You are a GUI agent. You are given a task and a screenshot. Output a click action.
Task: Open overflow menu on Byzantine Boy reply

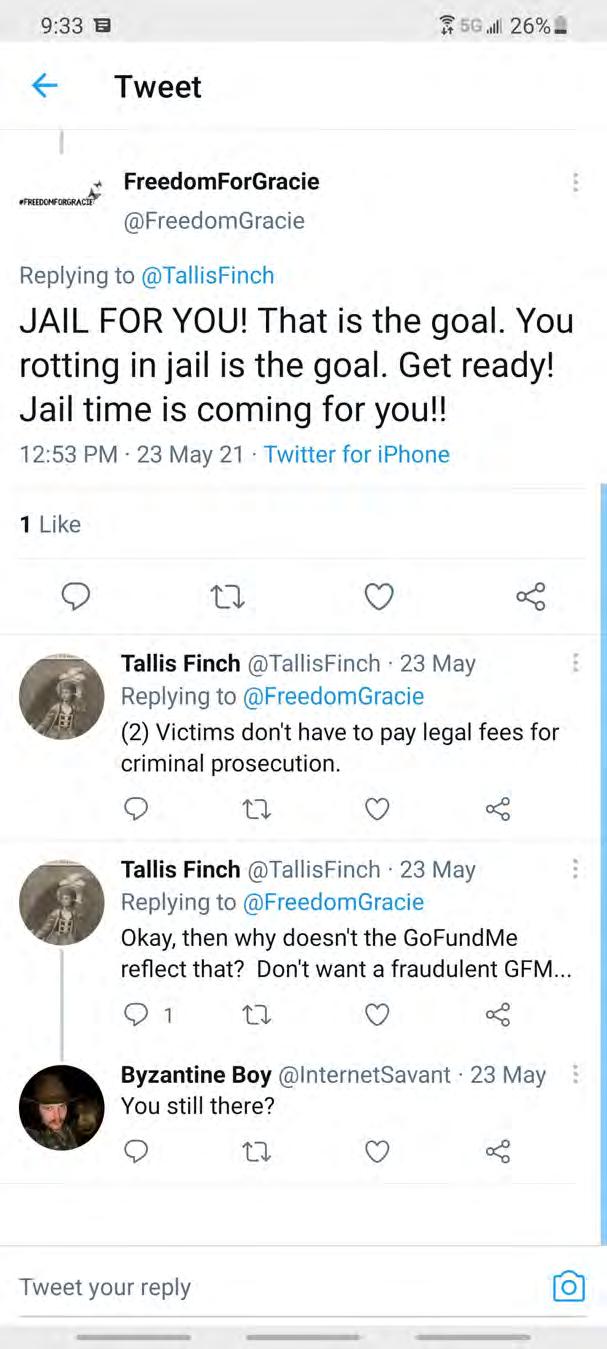(x=575, y=1075)
